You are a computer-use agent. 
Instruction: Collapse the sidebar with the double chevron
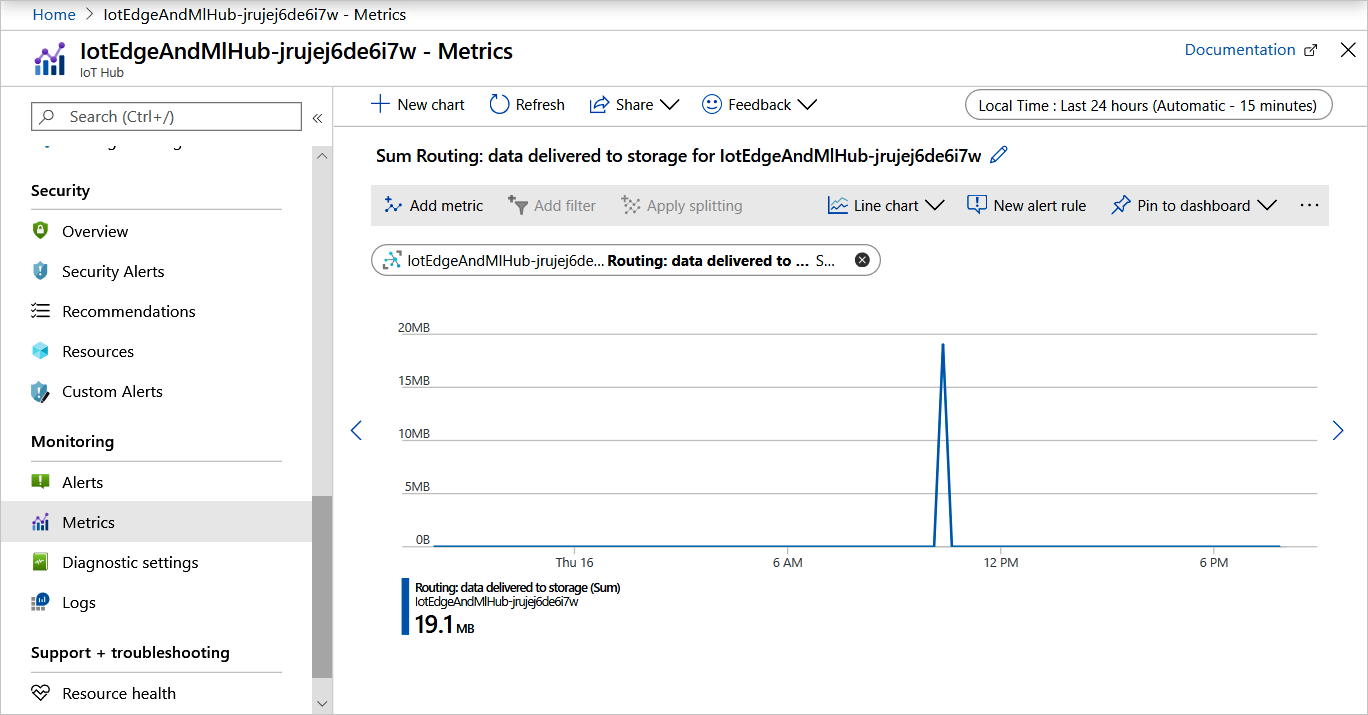[x=317, y=118]
